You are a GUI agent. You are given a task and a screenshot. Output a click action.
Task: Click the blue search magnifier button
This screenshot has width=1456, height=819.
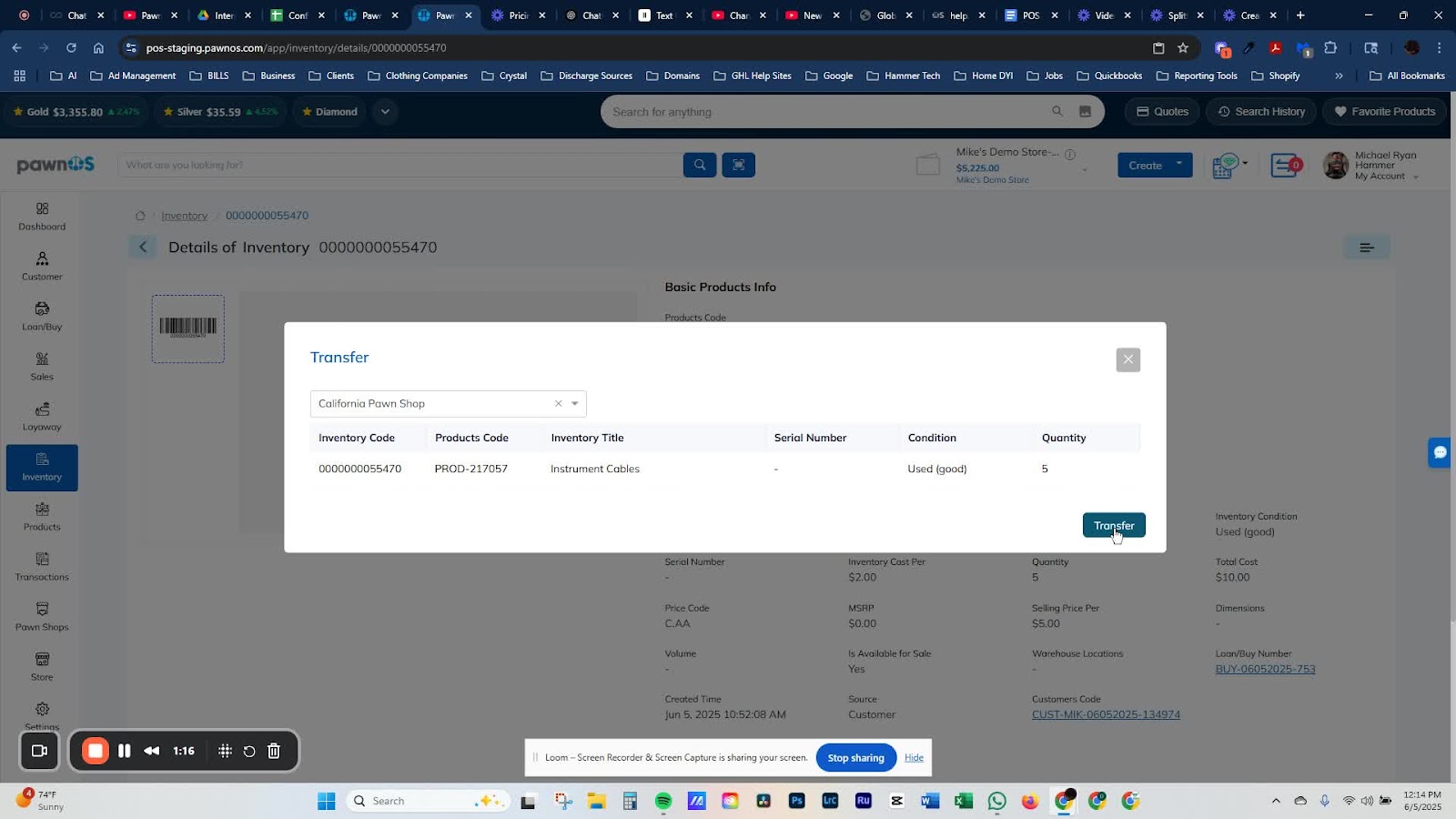coord(700,165)
